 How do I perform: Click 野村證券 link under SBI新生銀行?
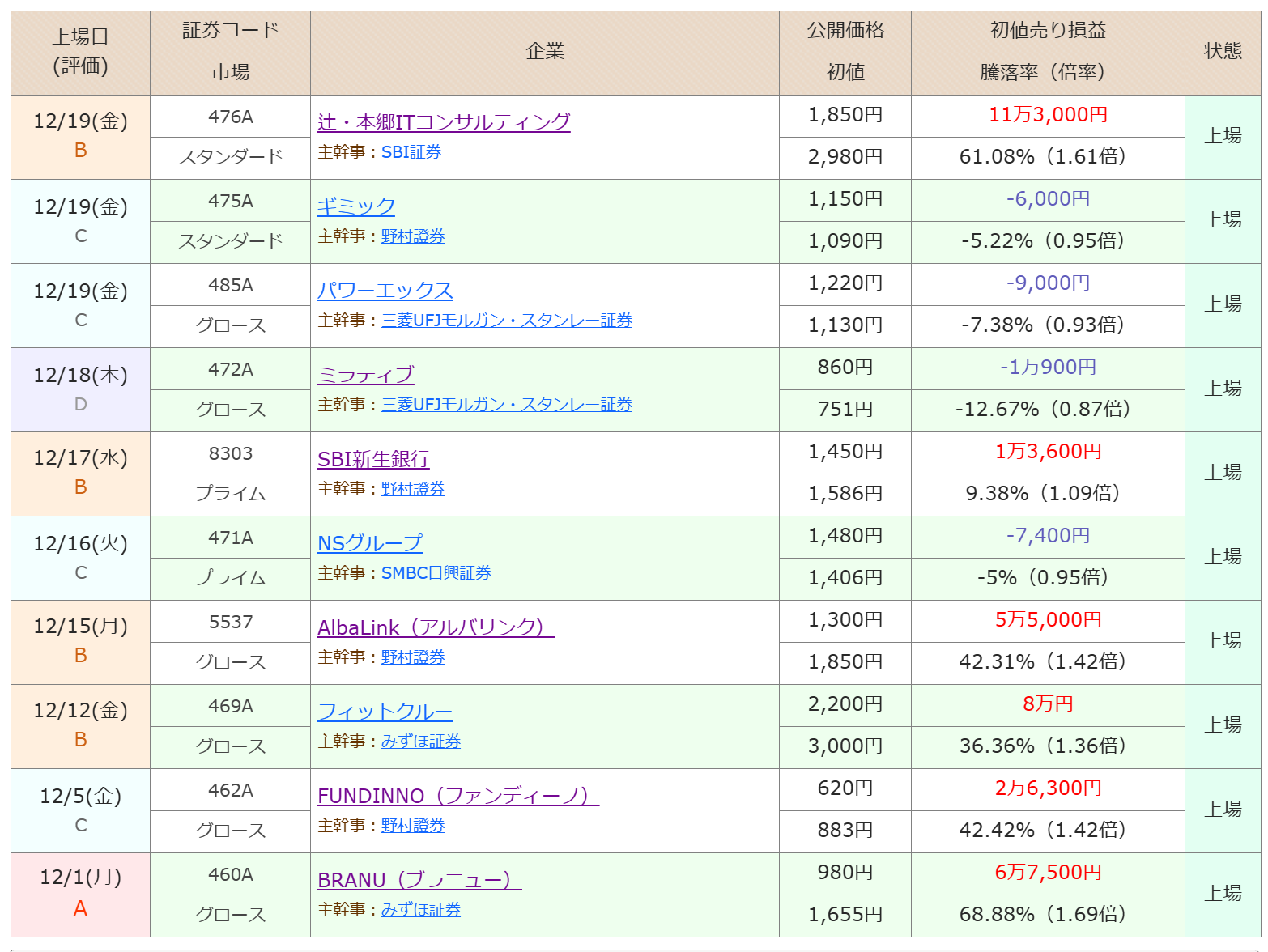pyautogui.click(x=413, y=489)
